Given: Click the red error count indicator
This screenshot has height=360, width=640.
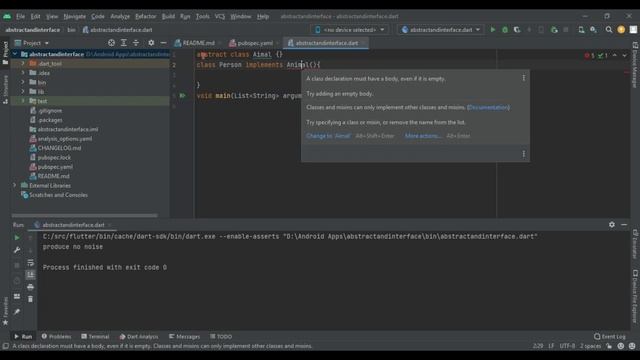Looking at the screenshot, I should [x=589, y=56].
